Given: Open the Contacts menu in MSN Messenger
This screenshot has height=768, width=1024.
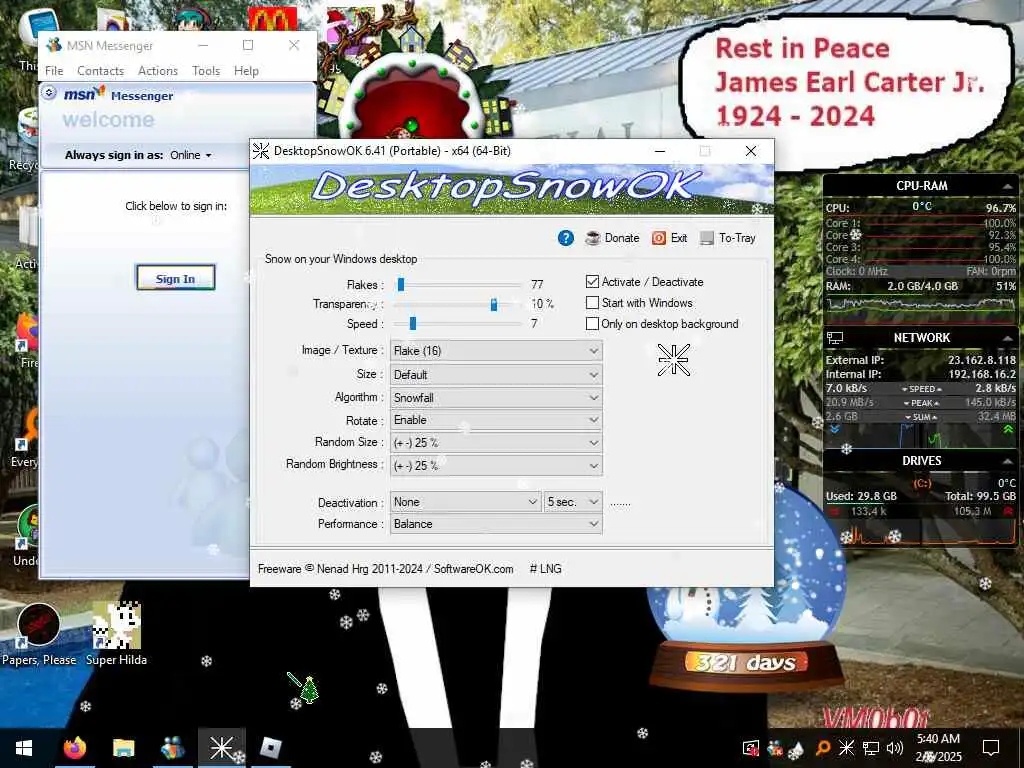Looking at the screenshot, I should coord(101,71).
